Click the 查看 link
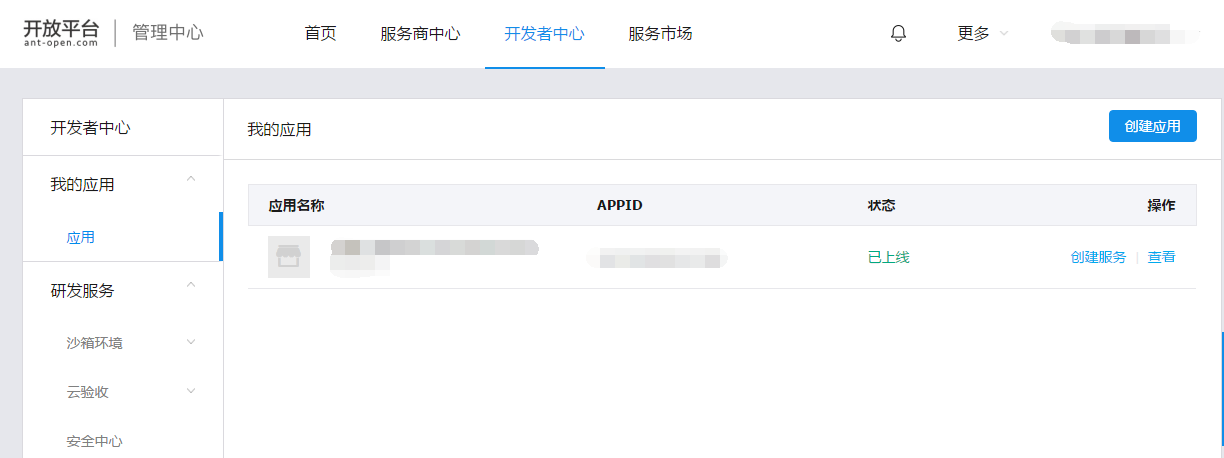This screenshot has height=458, width=1224. point(1161,257)
